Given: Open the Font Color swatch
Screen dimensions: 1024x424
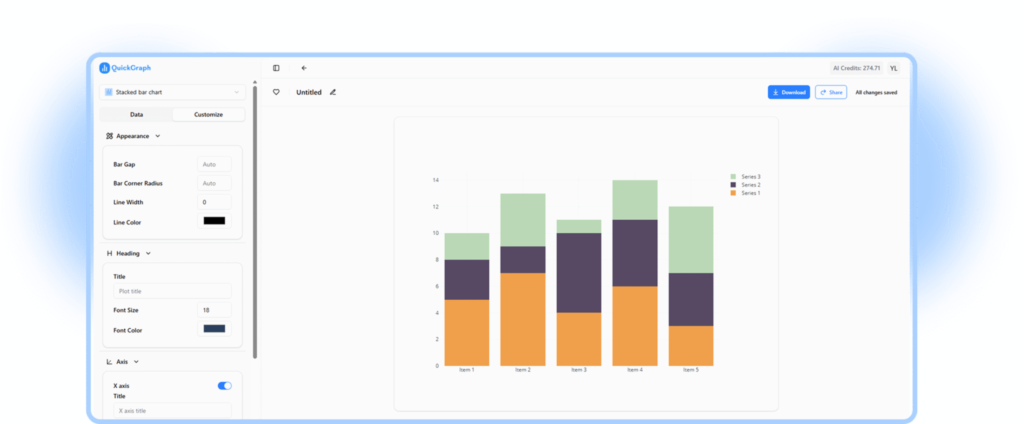Looking at the screenshot, I should (x=214, y=329).
